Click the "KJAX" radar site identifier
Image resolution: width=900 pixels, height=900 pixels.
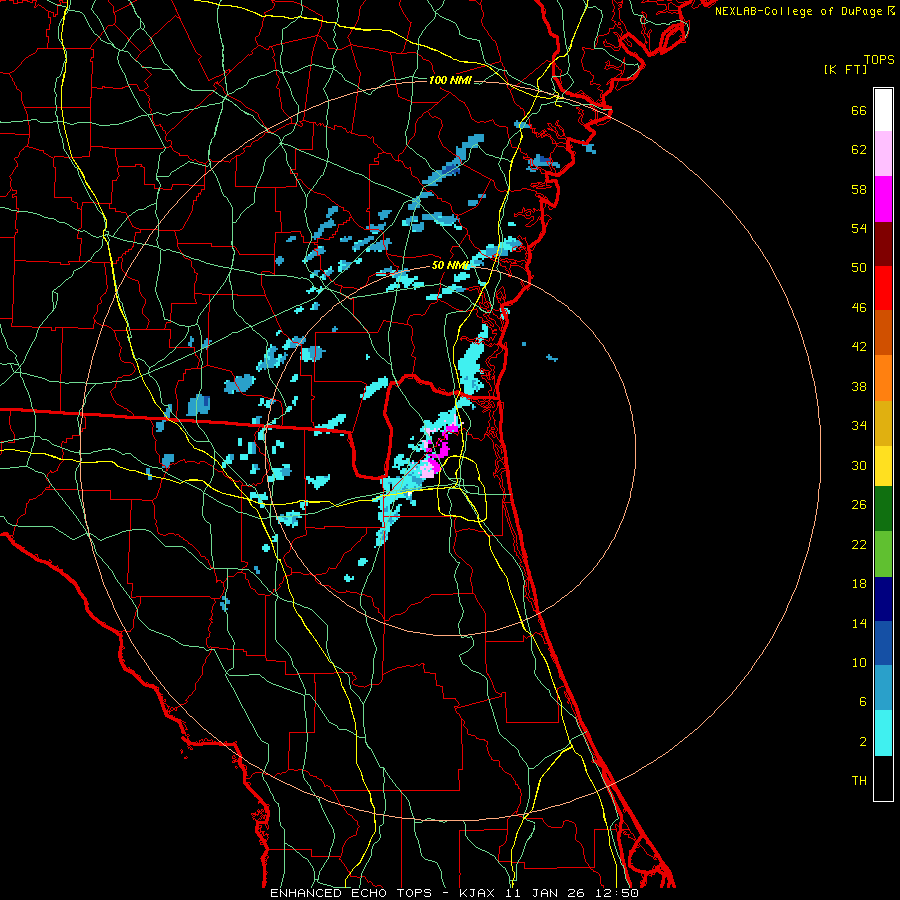tap(476, 893)
